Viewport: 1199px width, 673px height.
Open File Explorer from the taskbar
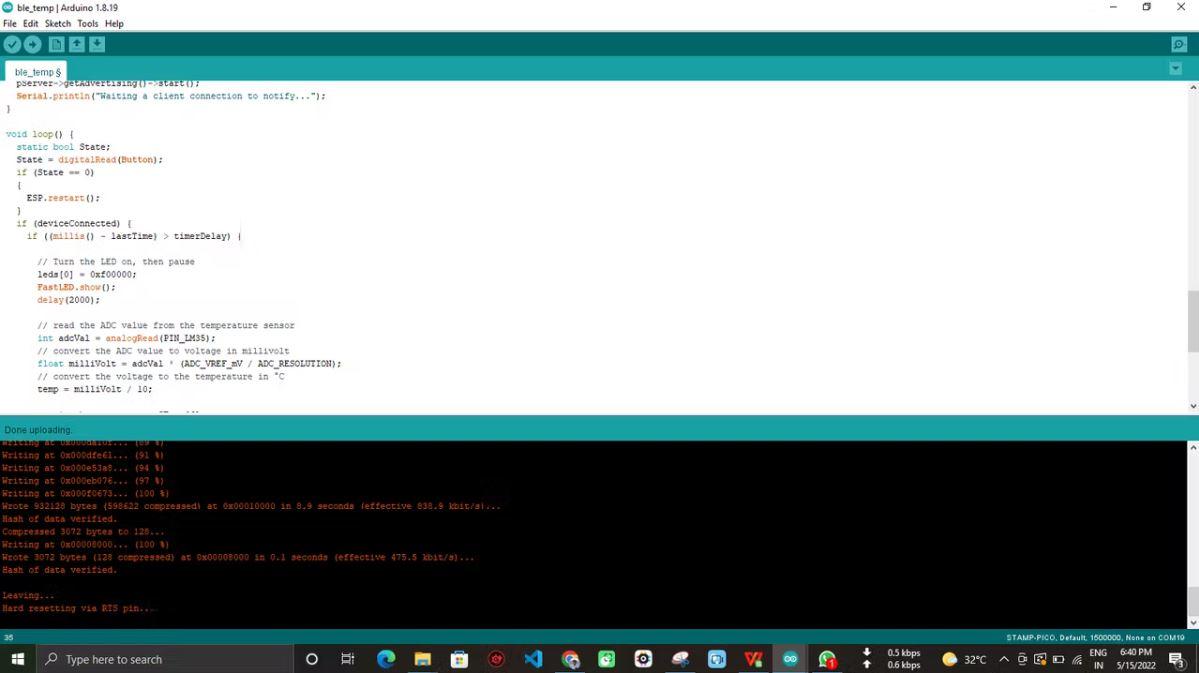(423, 659)
